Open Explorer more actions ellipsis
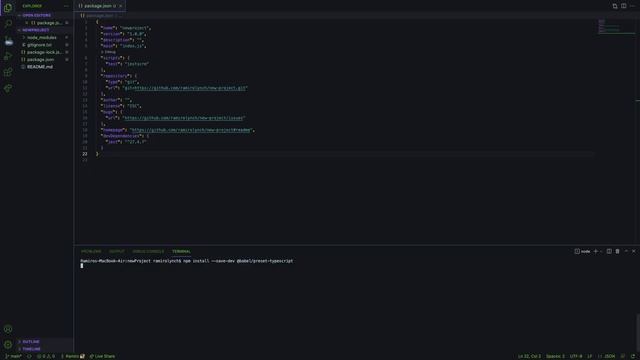The image size is (640, 360). pos(66,6)
